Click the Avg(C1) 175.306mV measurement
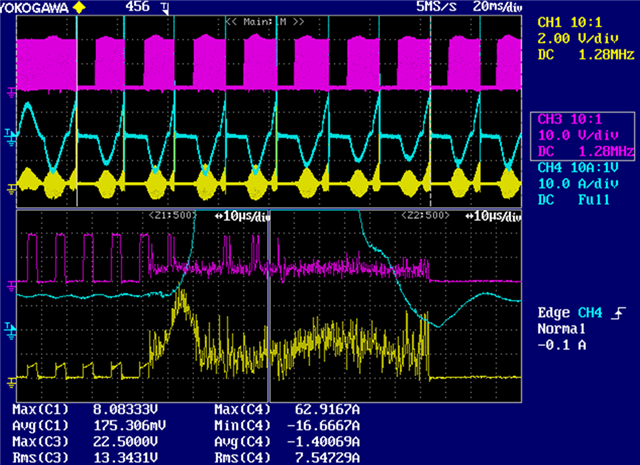The height and width of the screenshot is (465, 640). (89, 426)
